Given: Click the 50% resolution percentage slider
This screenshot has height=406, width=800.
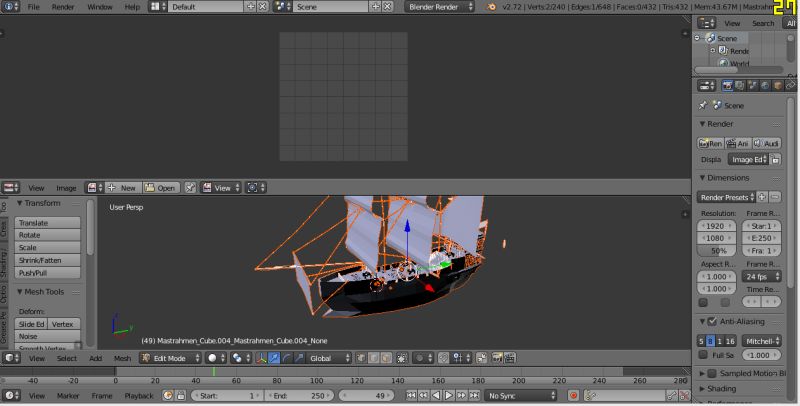Looking at the screenshot, I should (716, 250).
